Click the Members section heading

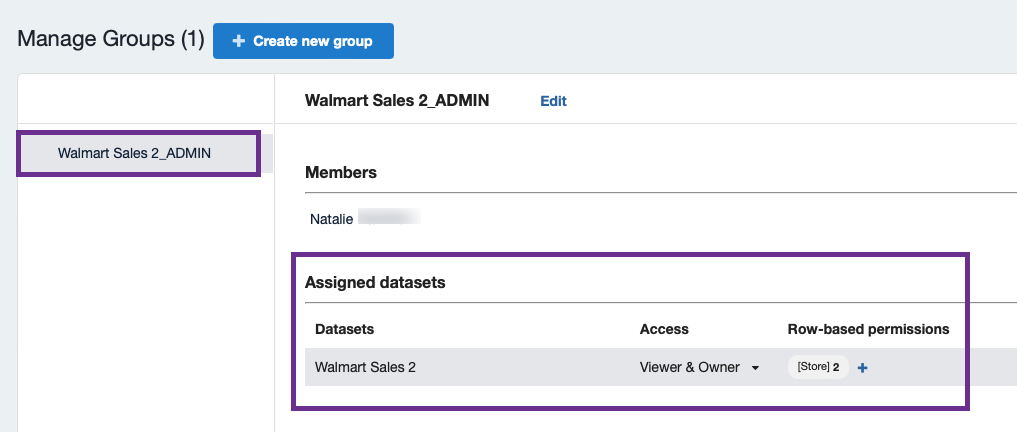point(341,173)
